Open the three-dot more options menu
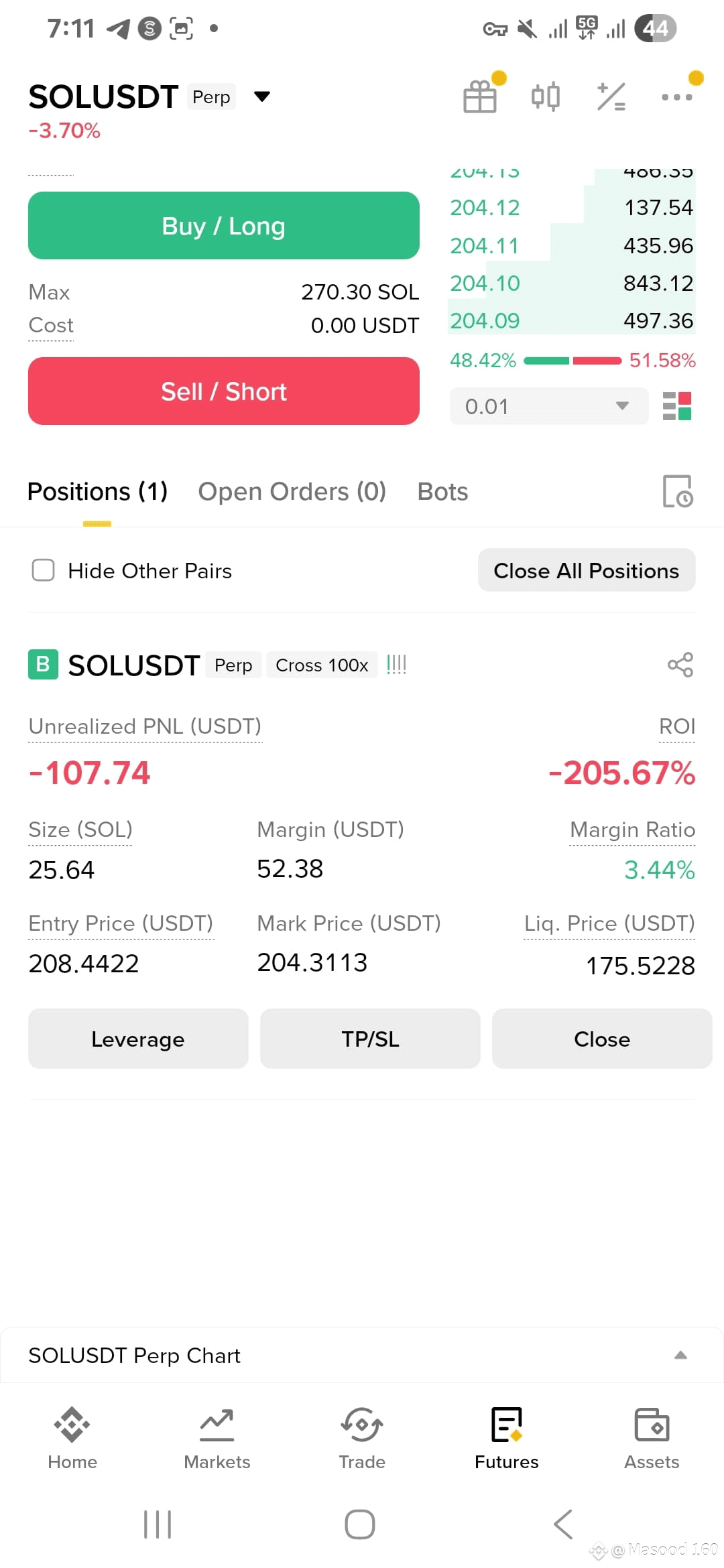The height and width of the screenshot is (1568, 724). coord(677,97)
